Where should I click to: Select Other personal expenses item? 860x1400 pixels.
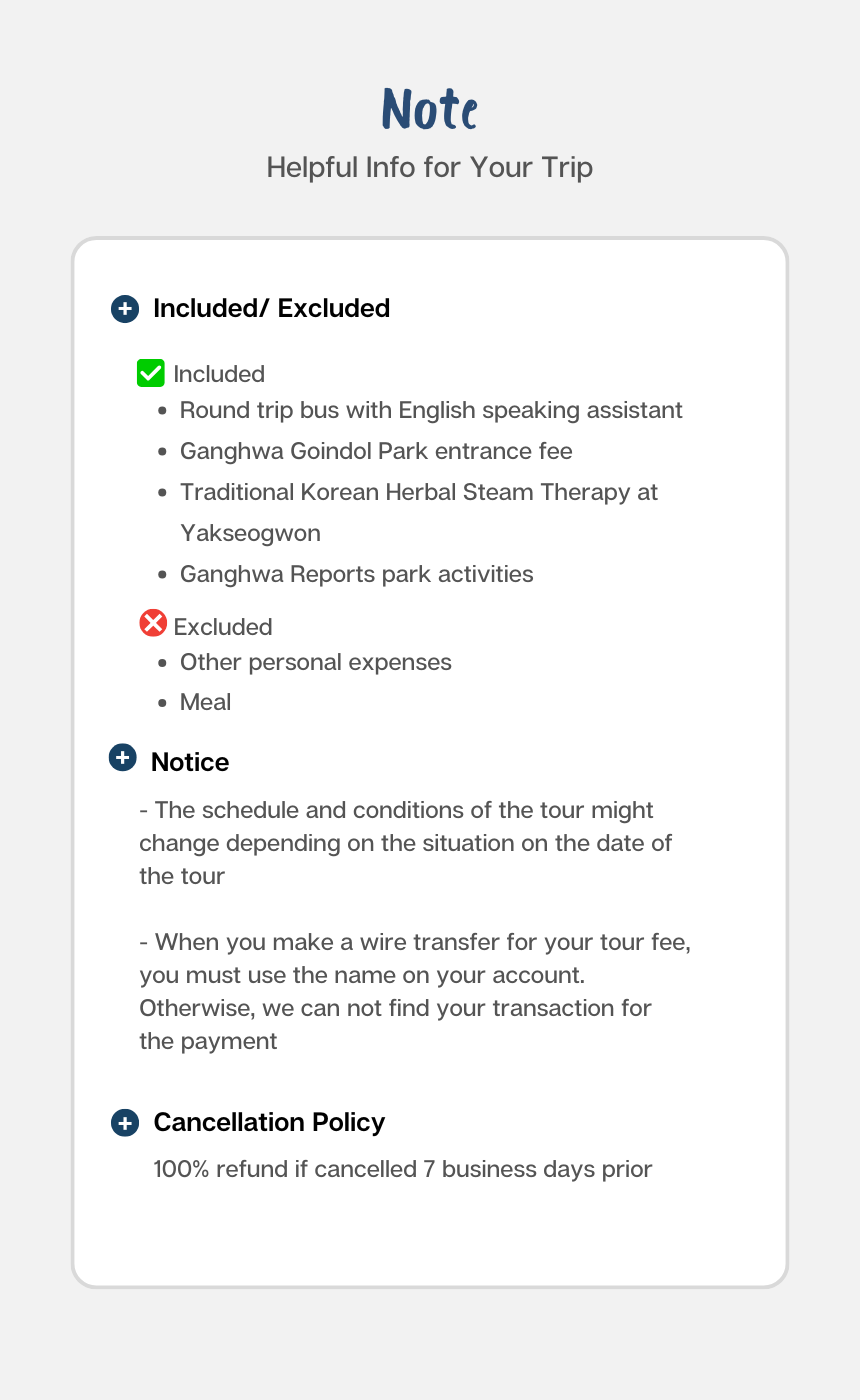point(315,662)
